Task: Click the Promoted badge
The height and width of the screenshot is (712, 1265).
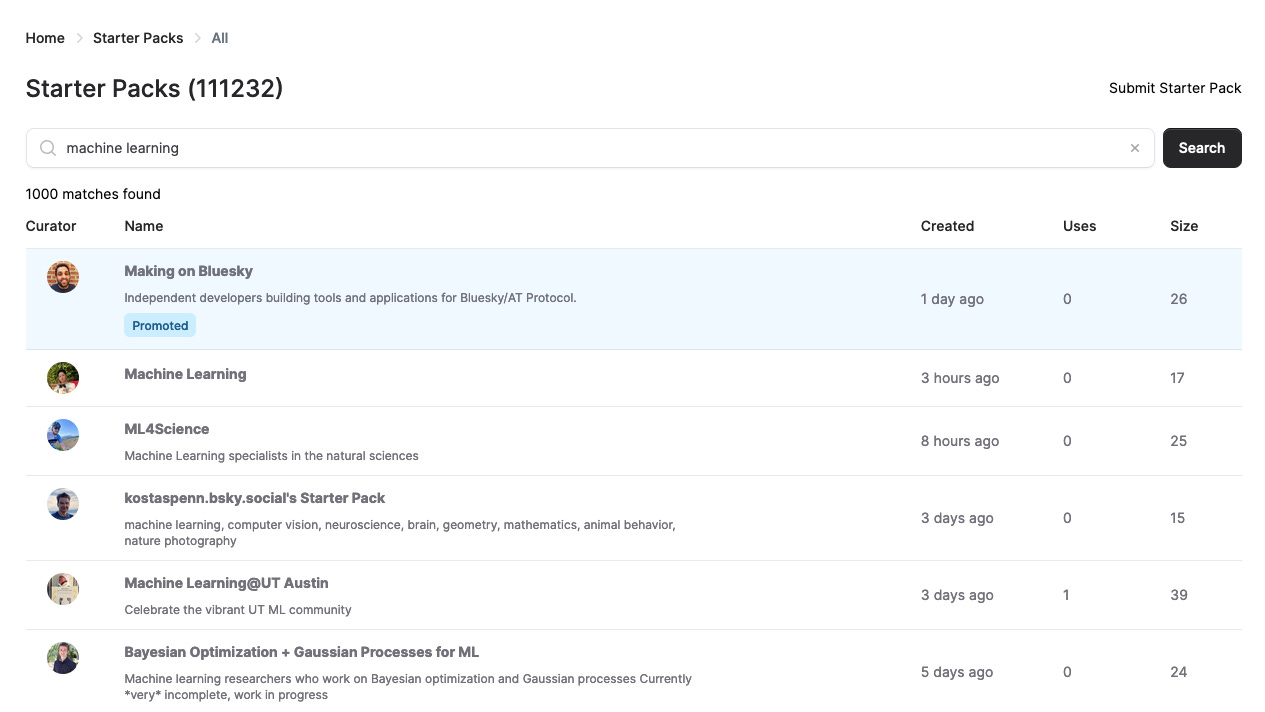Action: pyautogui.click(x=160, y=325)
